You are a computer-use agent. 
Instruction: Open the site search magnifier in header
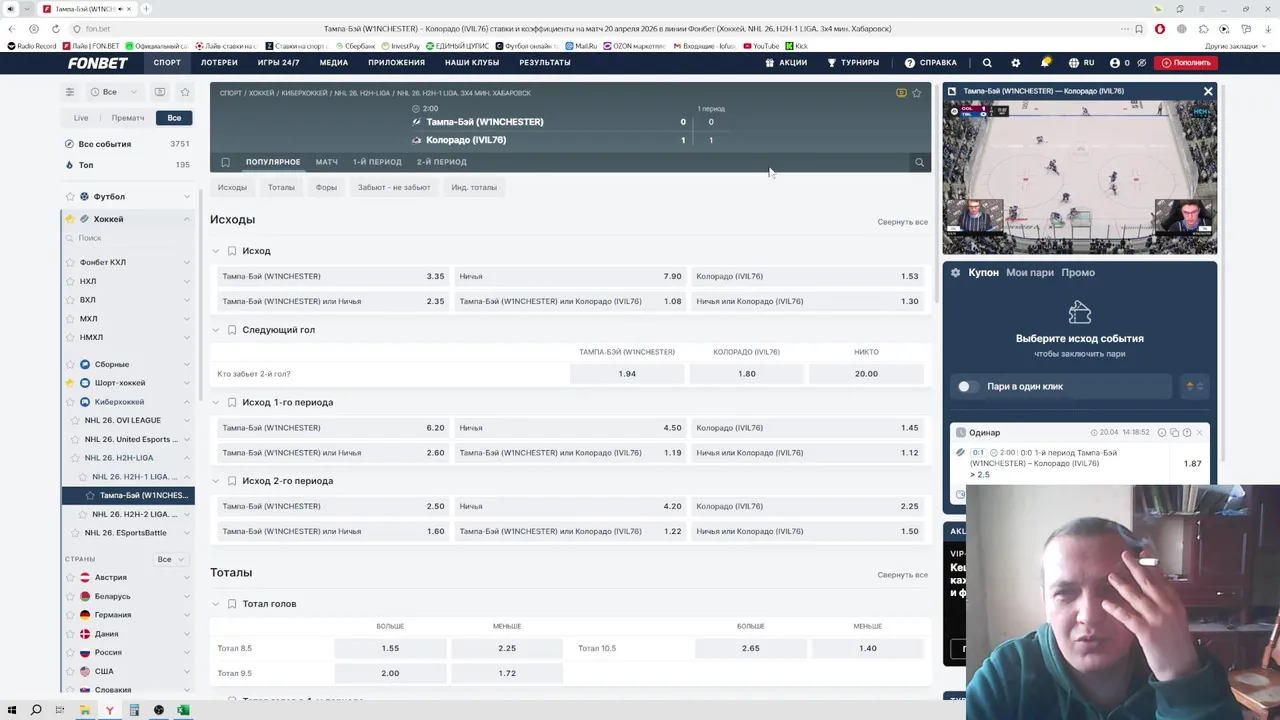(x=987, y=63)
